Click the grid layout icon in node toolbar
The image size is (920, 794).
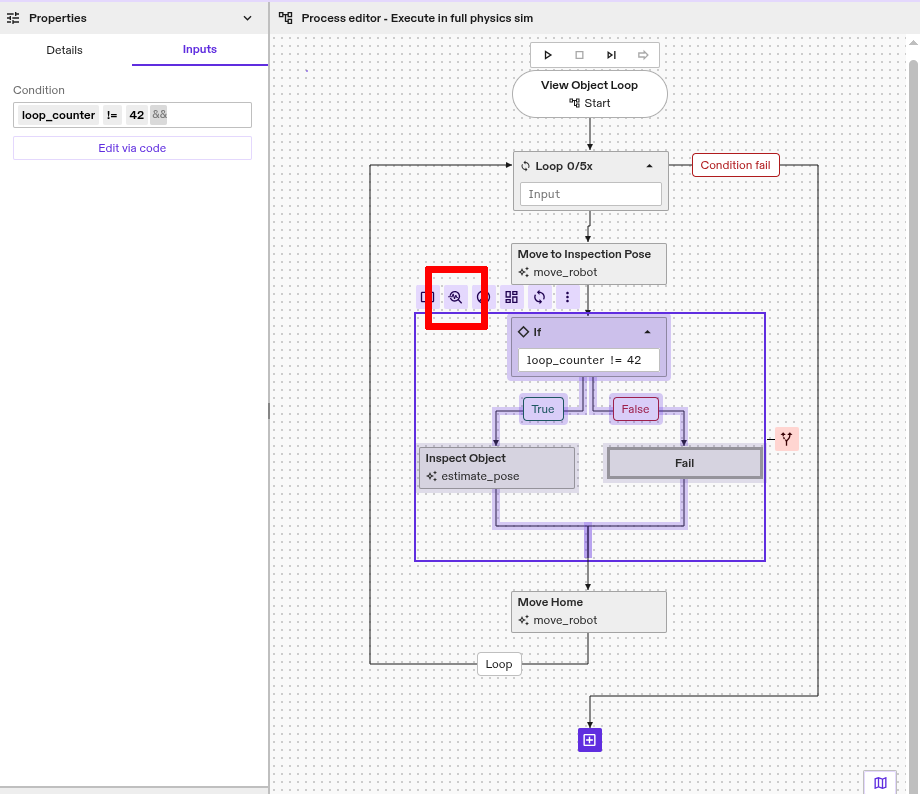[512, 297]
